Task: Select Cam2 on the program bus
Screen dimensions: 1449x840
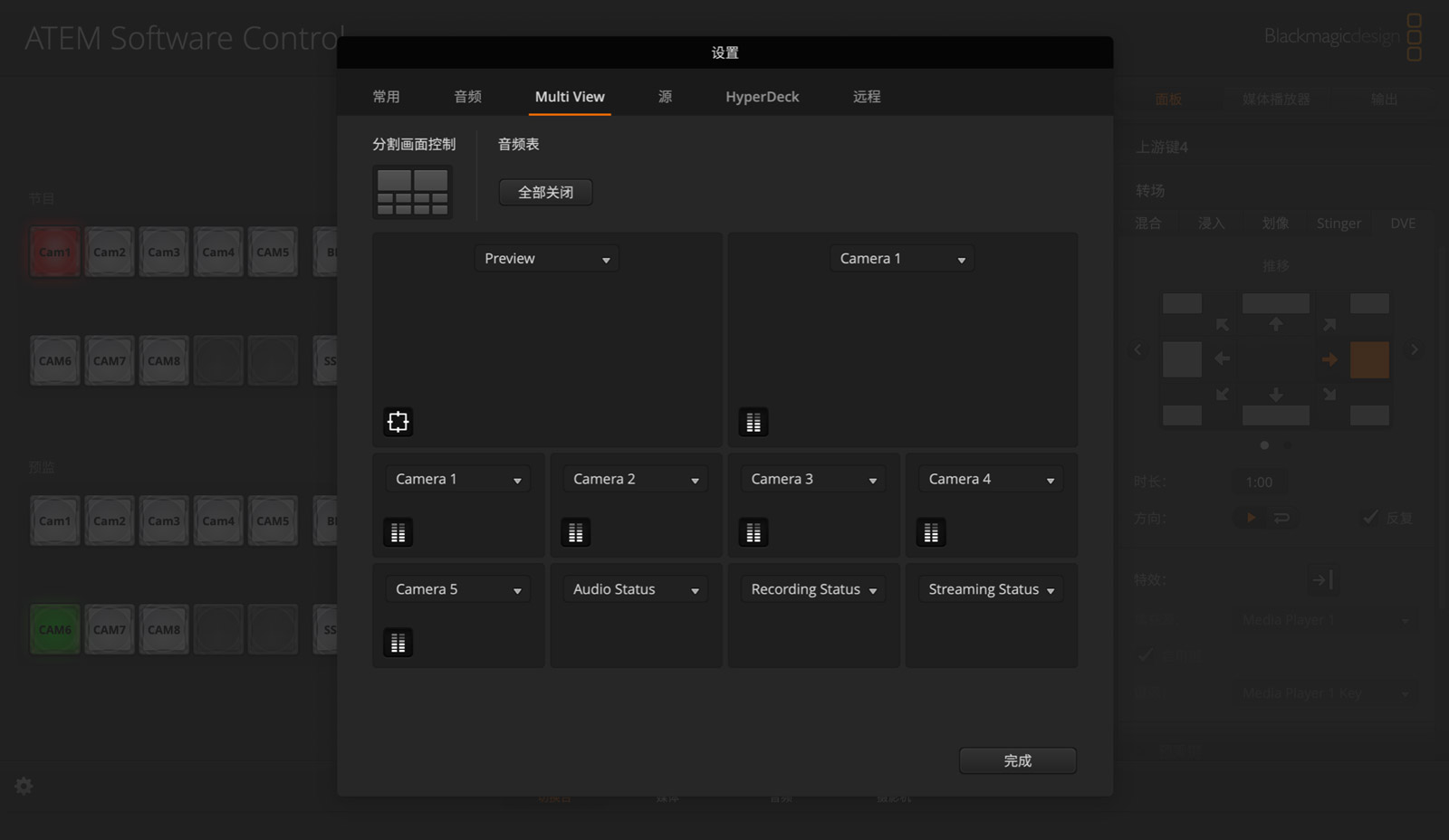Action: (110, 252)
